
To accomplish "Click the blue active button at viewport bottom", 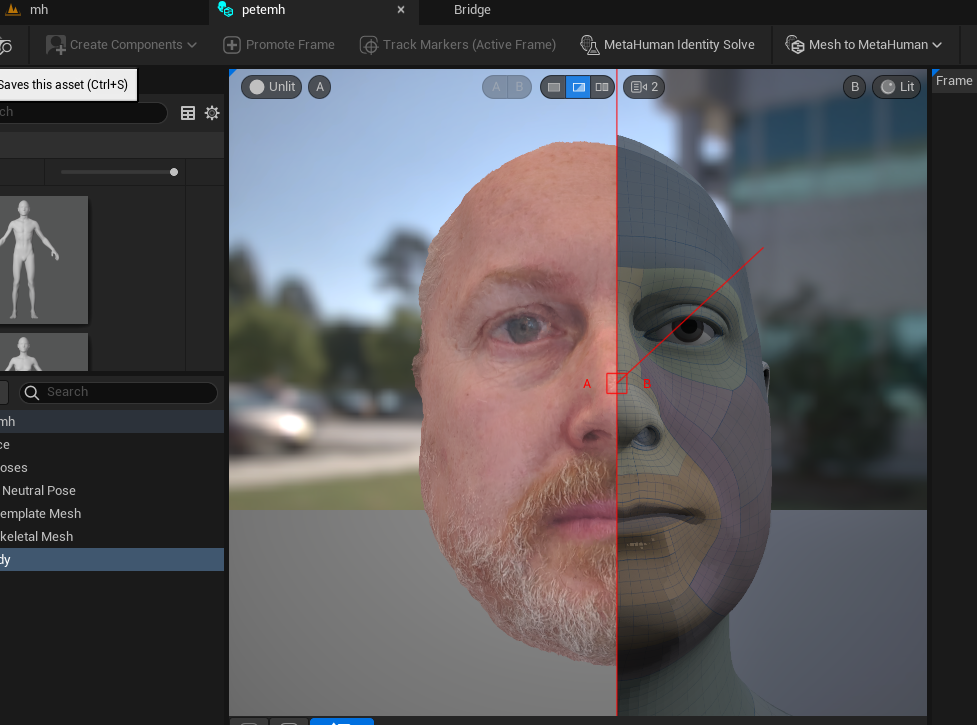I will click(341, 721).
